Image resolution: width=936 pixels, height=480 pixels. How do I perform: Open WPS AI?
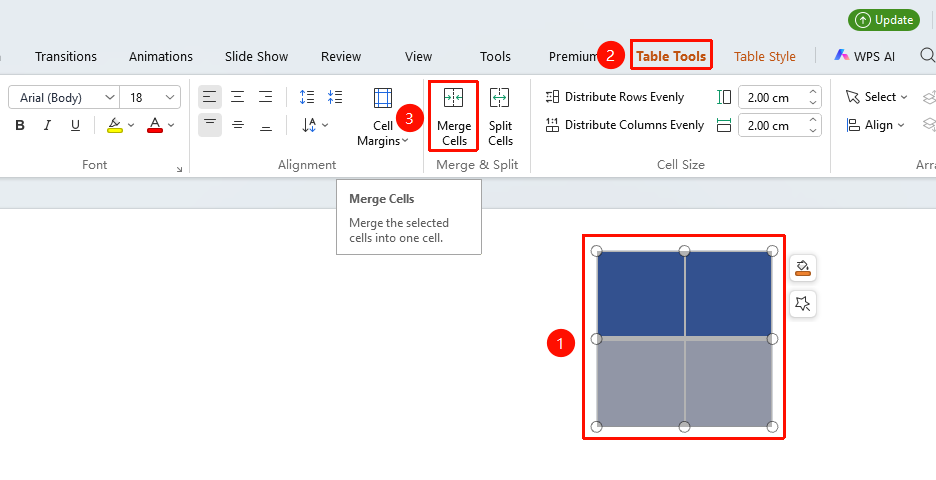864,56
